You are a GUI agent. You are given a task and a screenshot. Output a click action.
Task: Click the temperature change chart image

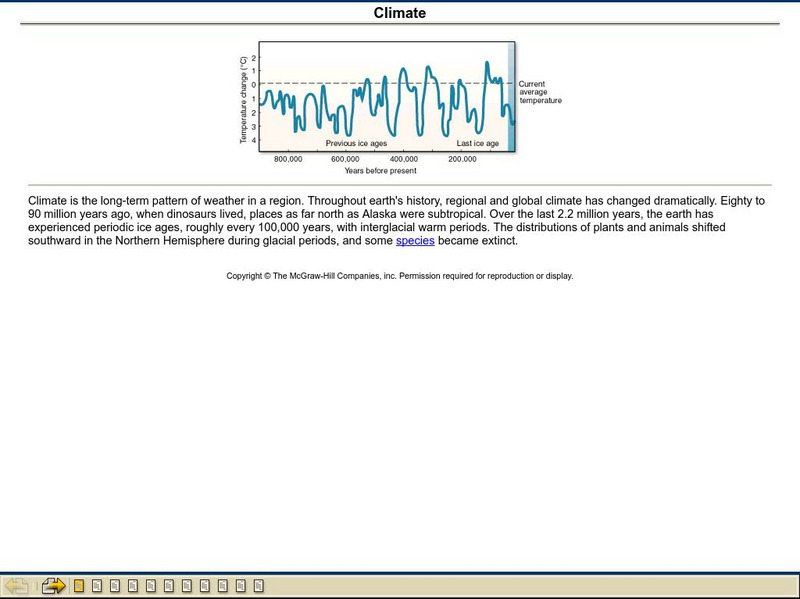400,108
